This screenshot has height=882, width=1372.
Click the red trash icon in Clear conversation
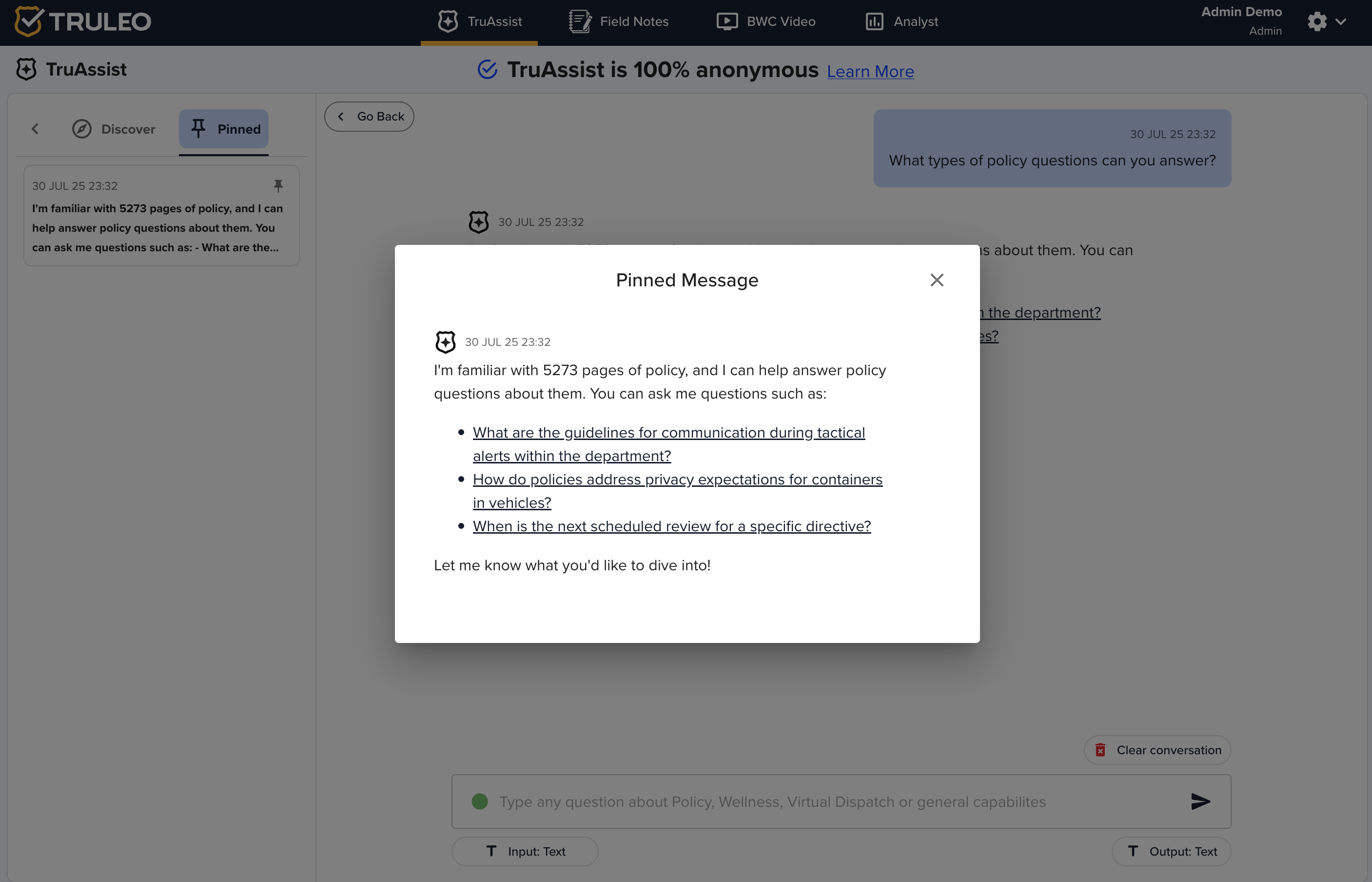pyautogui.click(x=1100, y=750)
